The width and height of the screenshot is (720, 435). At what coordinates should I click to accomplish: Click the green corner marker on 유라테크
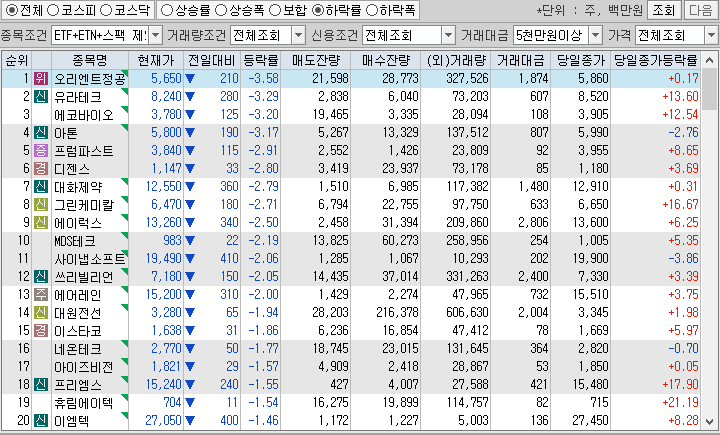(x=124, y=91)
